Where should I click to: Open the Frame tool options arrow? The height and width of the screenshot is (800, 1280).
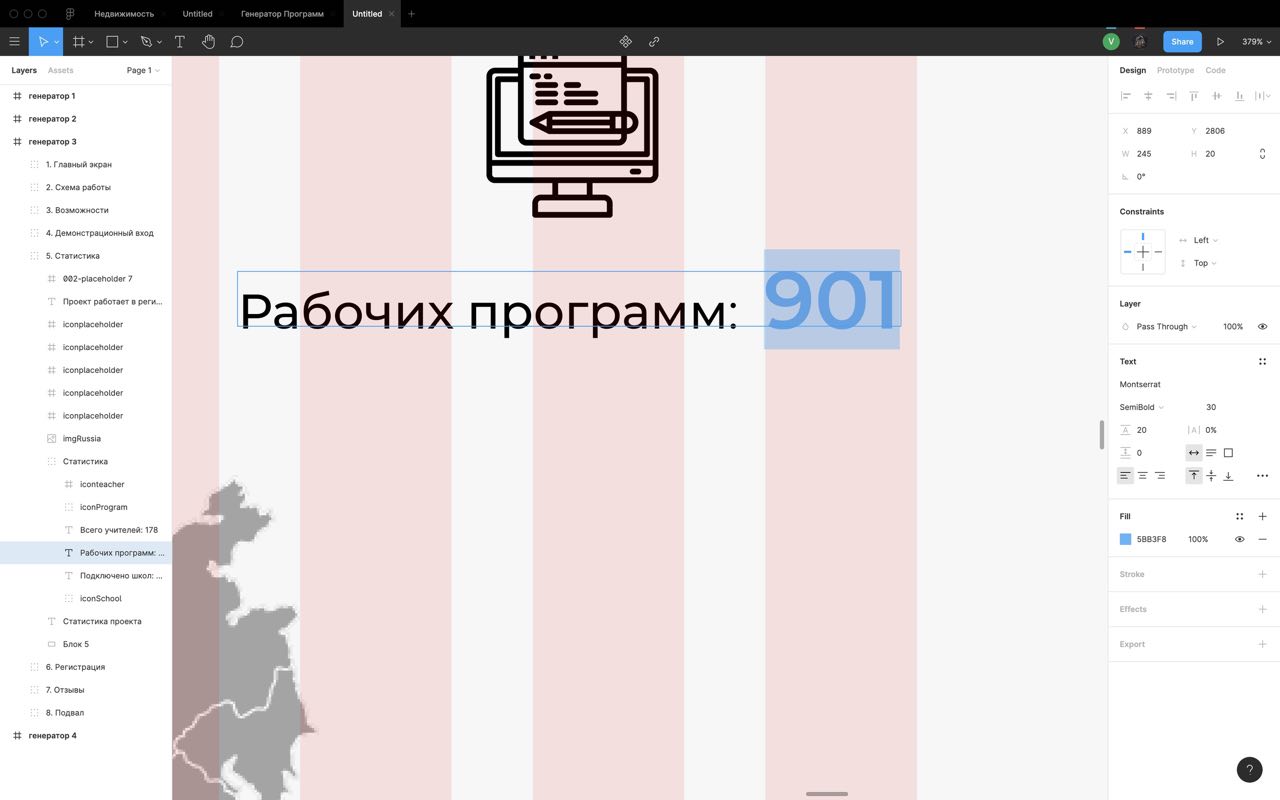click(x=91, y=42)
